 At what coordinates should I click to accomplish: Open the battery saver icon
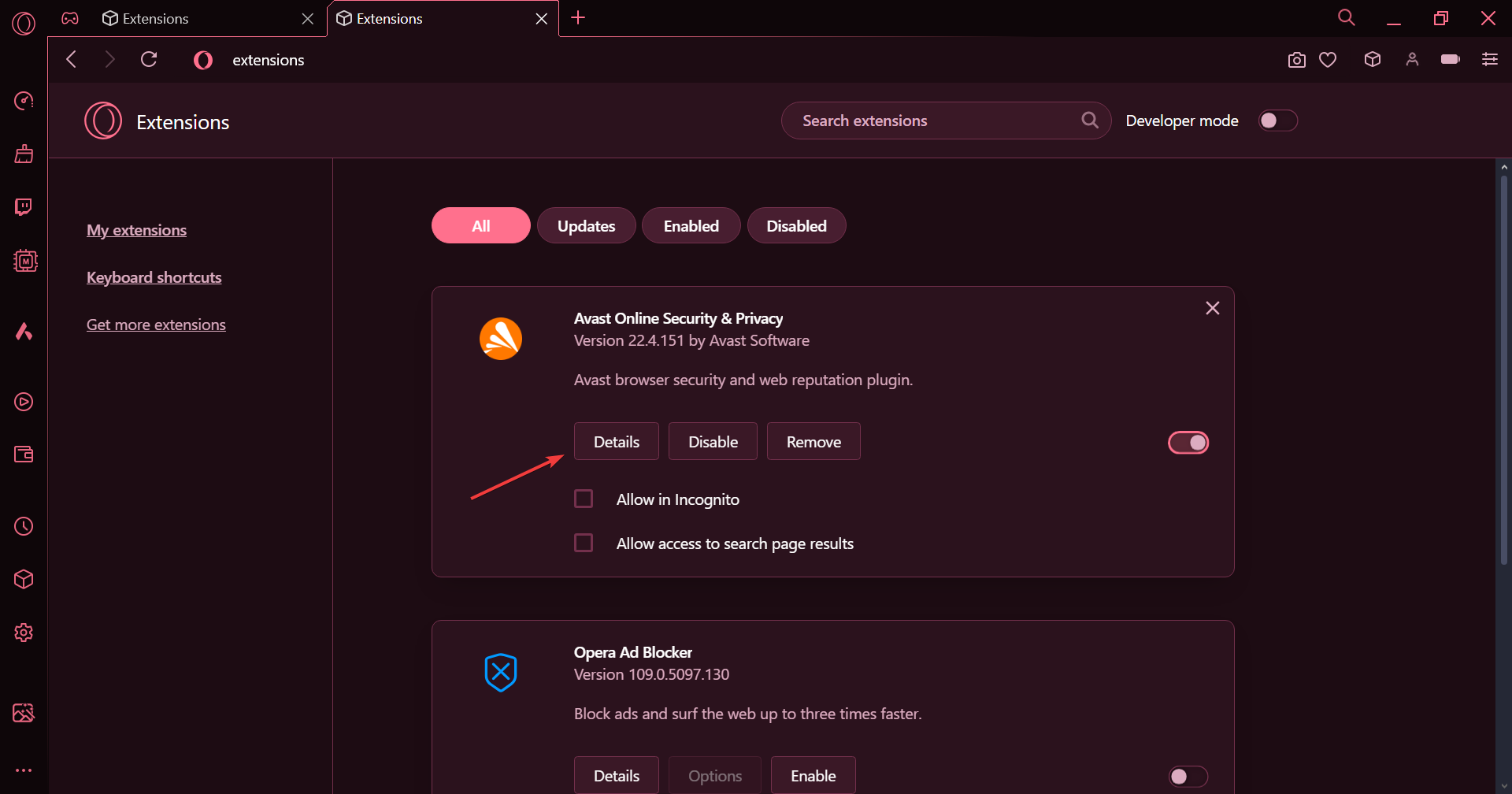pos(1450,59)
